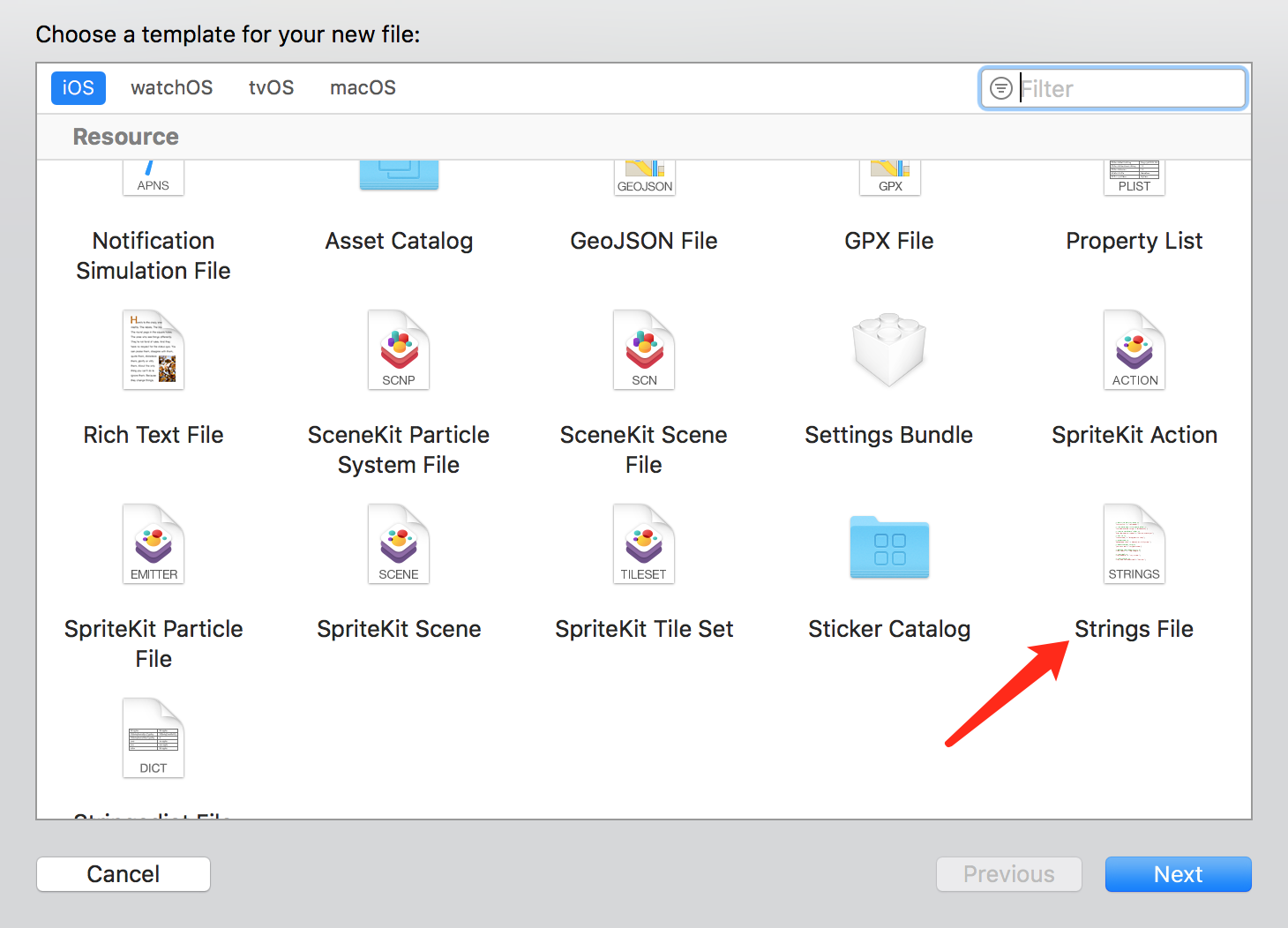Click the "Asset Catalog" label

point(399,241)
